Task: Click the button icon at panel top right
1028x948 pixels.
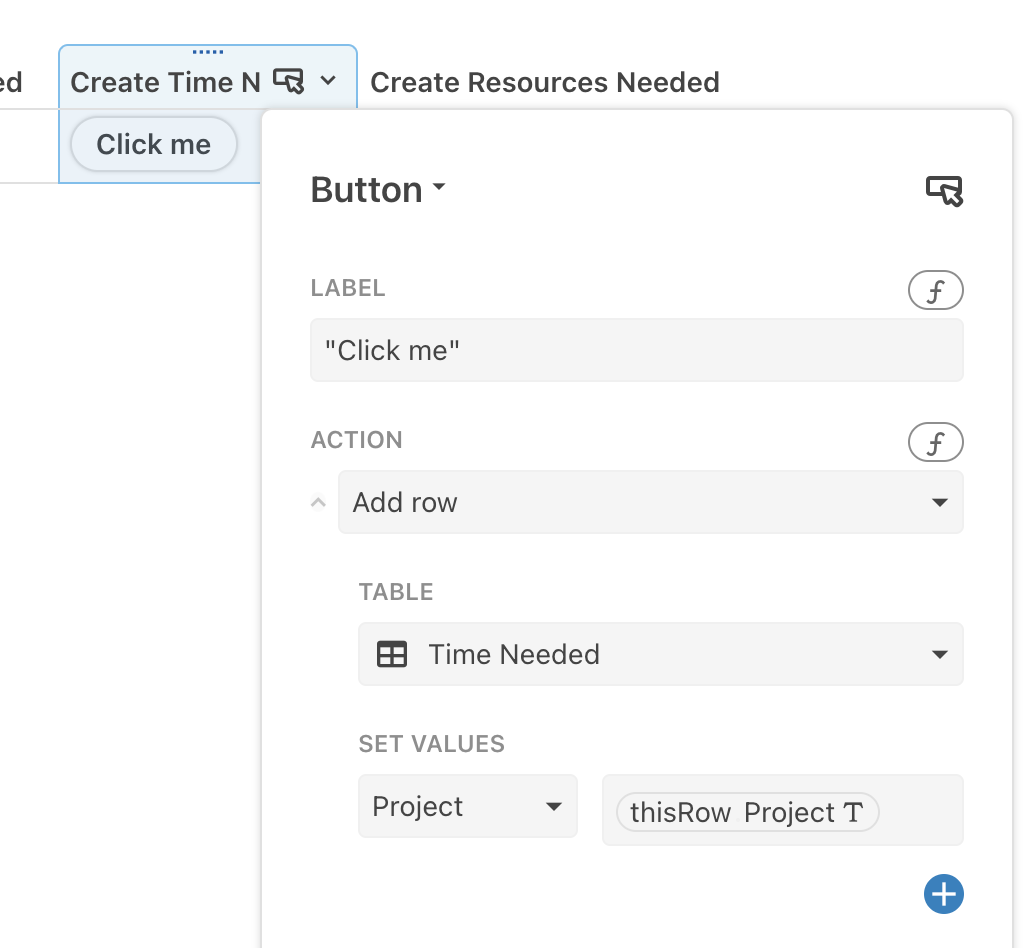Action: pos(944,190)
